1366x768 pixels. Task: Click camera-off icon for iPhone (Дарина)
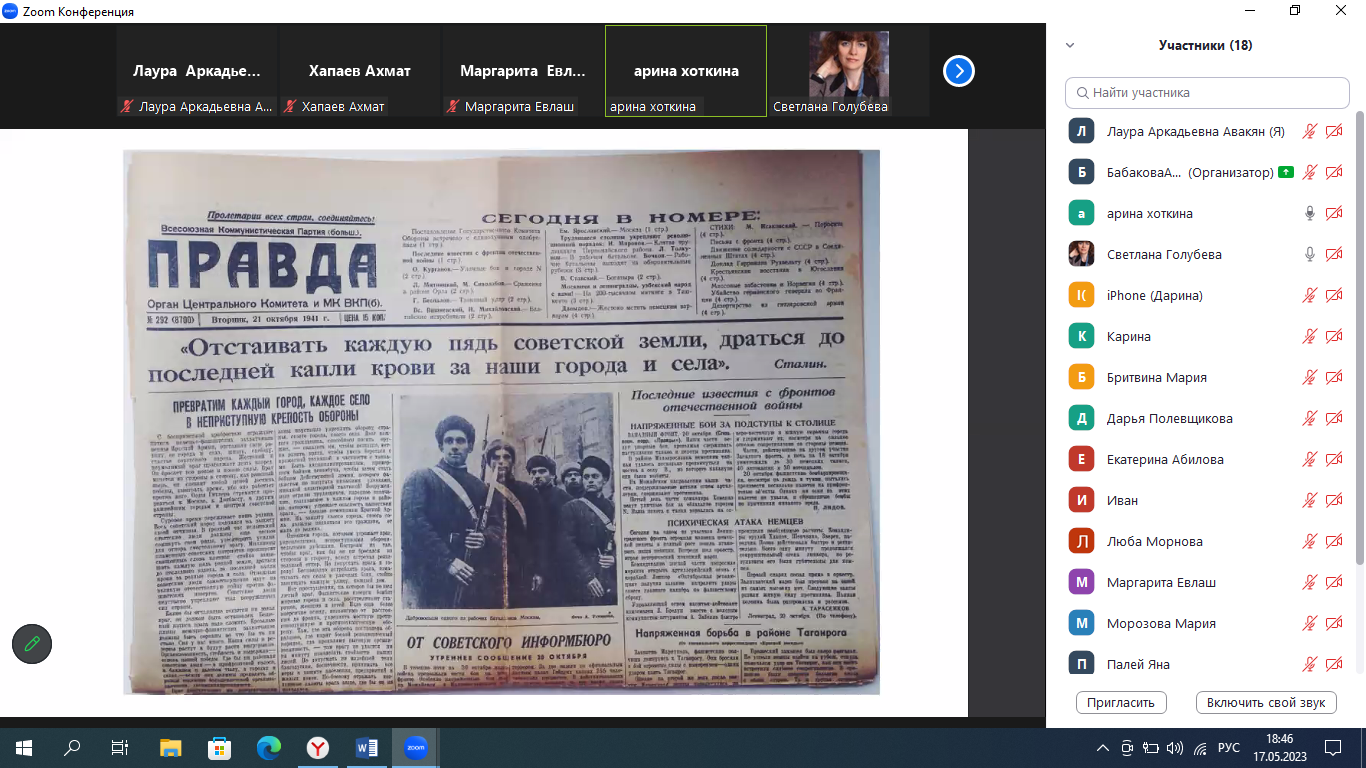point(1334,295)
